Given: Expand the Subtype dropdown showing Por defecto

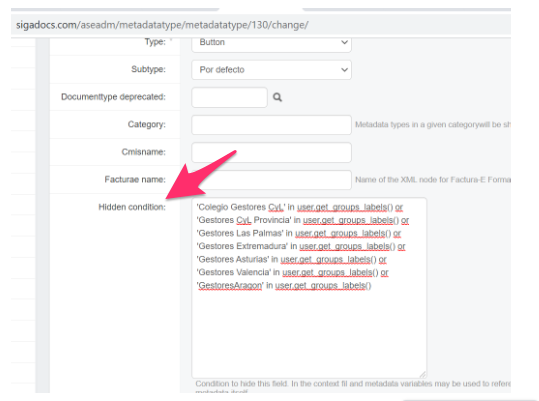Looking at the screenshot, I should coord(271,70).
